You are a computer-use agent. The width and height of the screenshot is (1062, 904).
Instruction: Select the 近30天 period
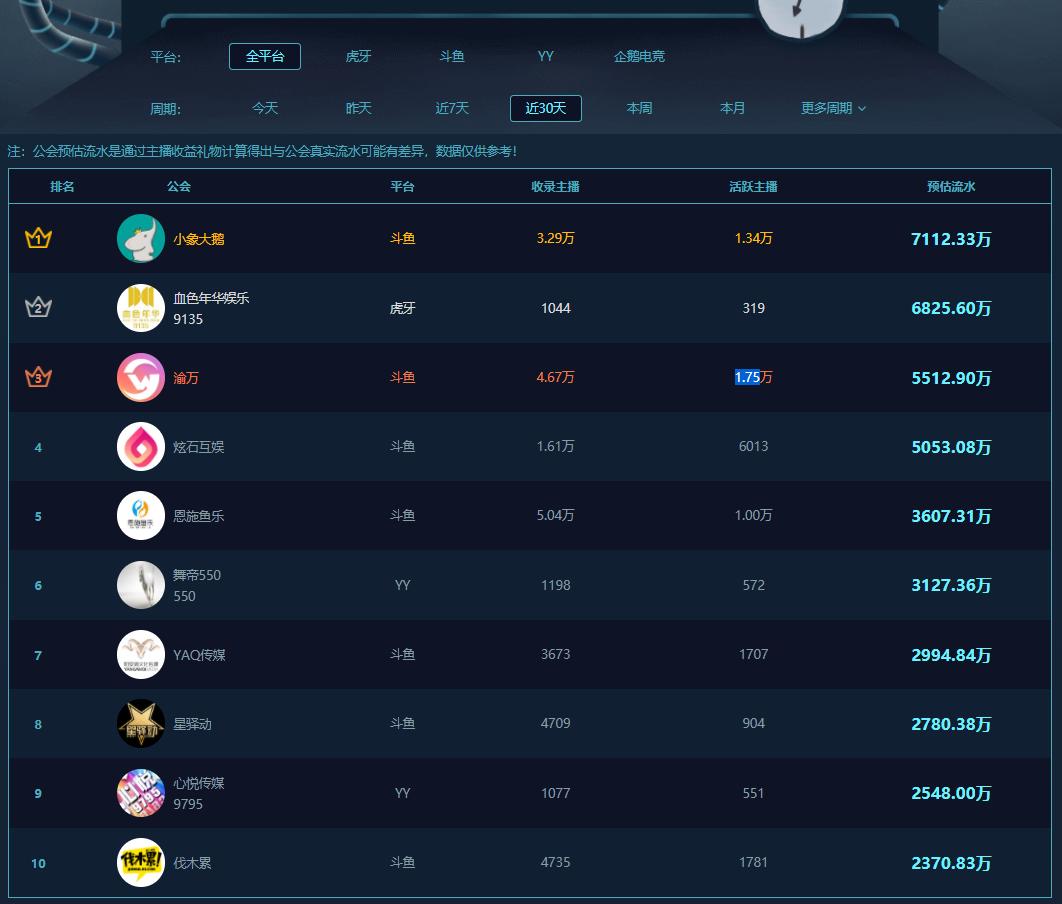[545, 108]
